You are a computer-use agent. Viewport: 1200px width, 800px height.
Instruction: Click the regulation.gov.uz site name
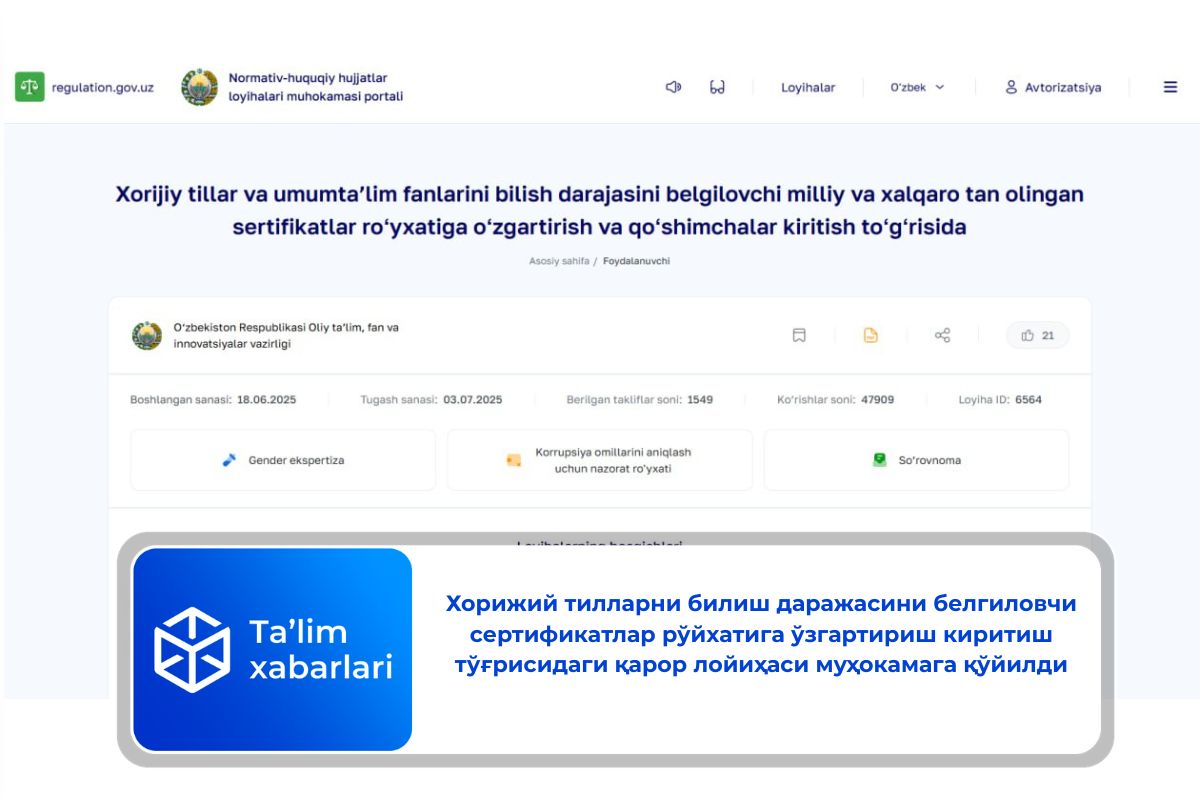102,87
